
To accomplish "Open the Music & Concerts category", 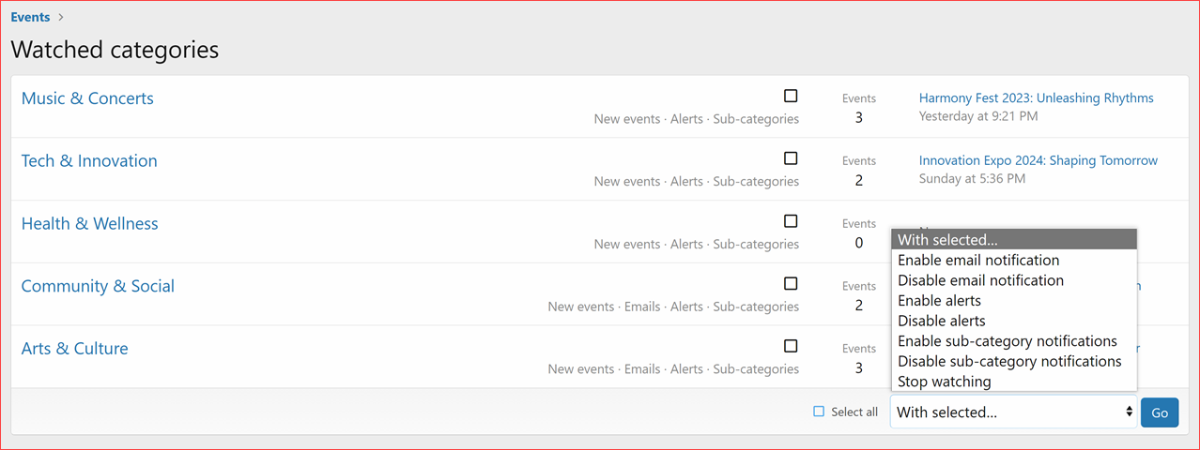I will click(87, 98).
